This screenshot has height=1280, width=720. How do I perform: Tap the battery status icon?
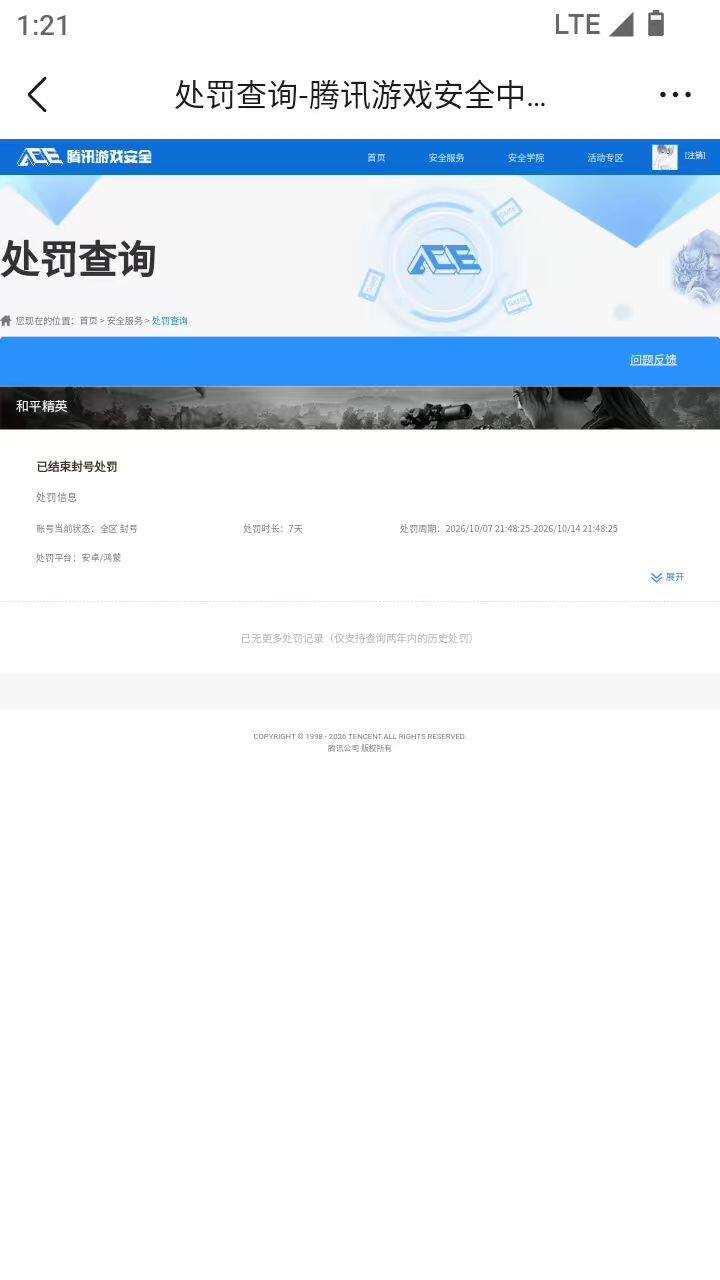coord(656,23)
